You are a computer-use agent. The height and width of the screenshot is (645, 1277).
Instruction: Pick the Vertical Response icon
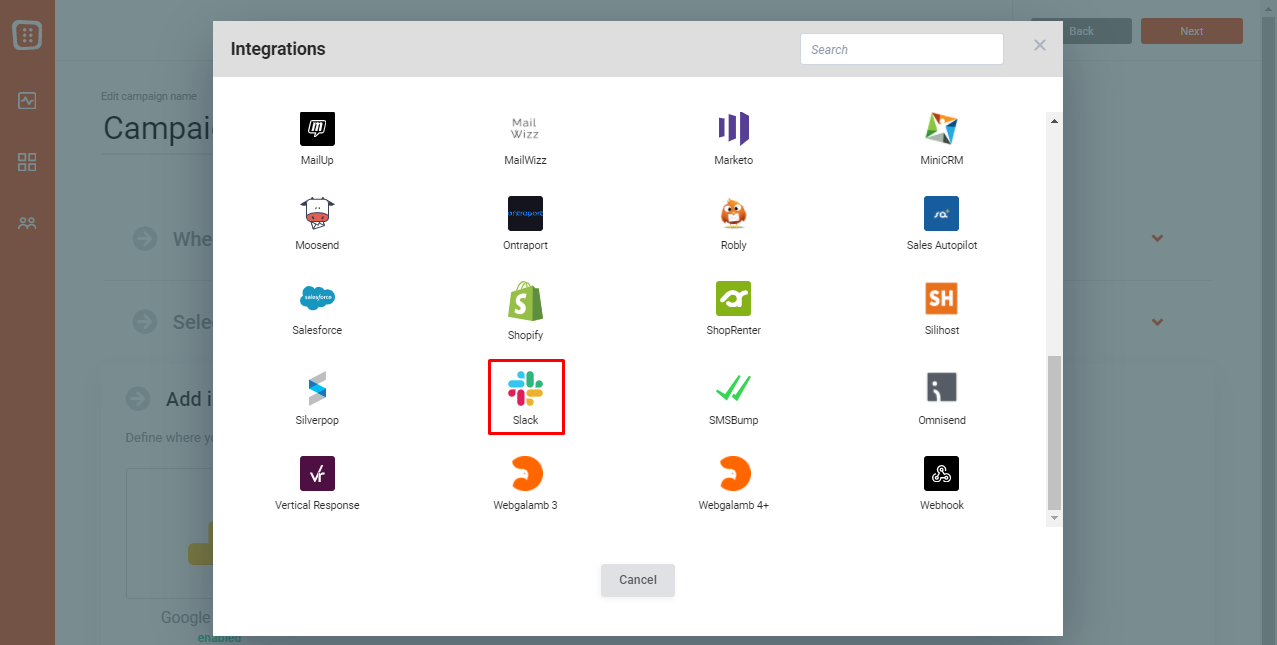click(x=317, y=473)
